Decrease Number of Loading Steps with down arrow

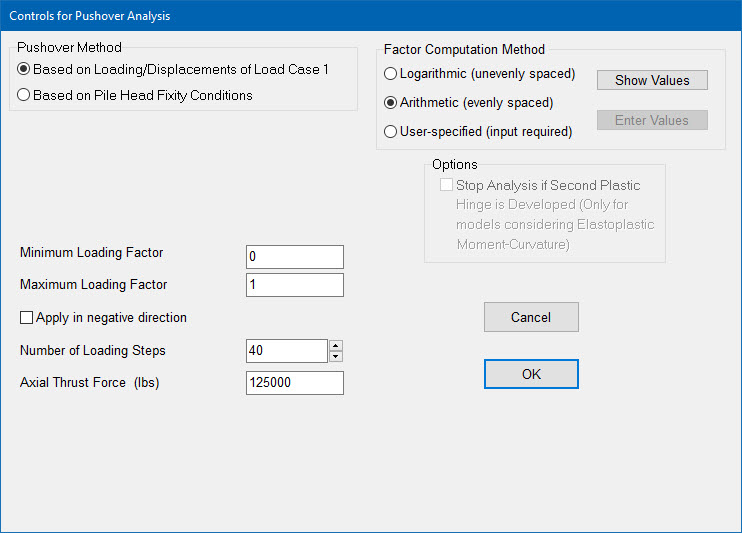coord(336,356)
